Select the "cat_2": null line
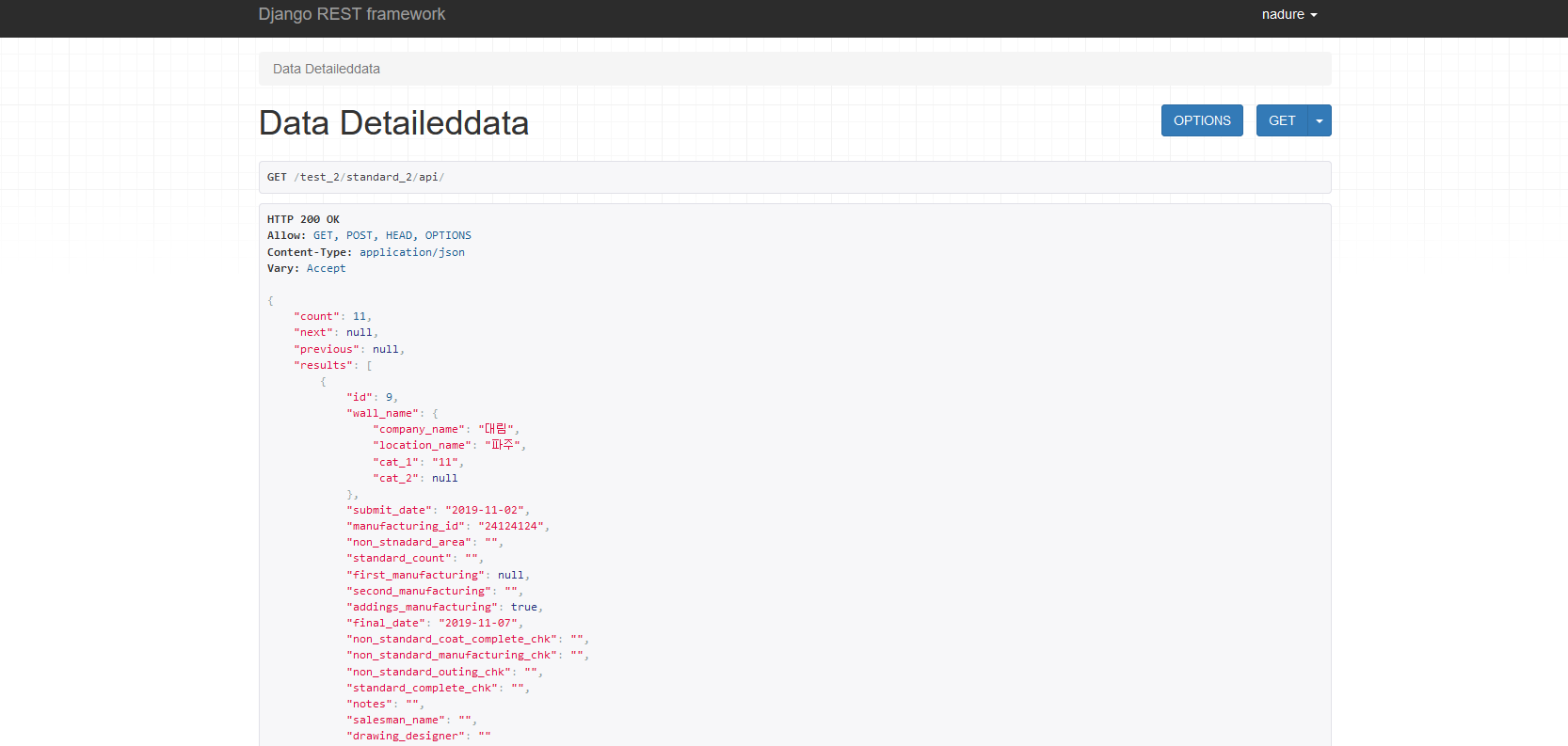The height and width of the screenshot is (746, 1568). point(415,478)
